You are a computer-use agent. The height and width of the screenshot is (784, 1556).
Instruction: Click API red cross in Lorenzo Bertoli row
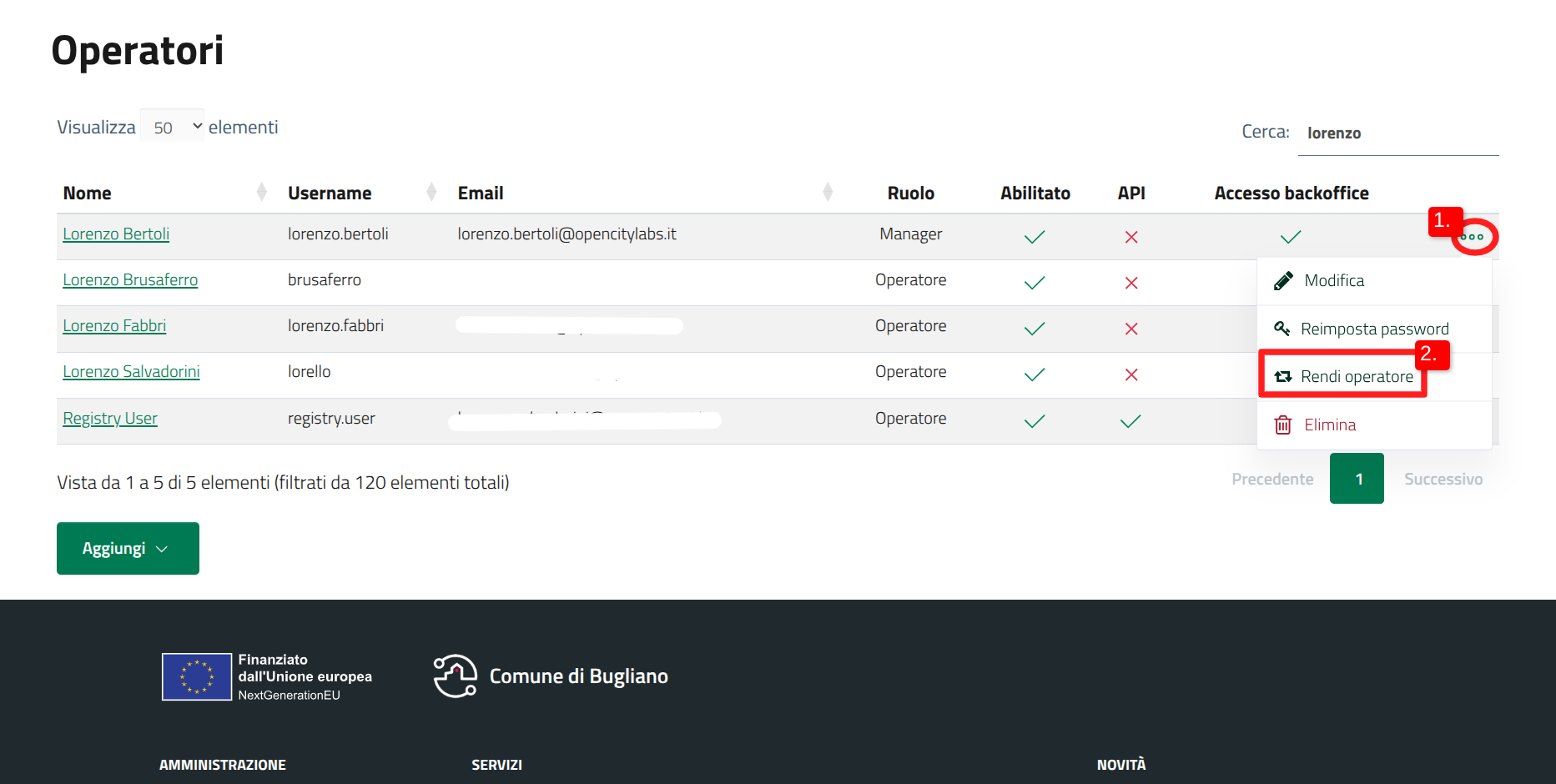(1131, 237)
